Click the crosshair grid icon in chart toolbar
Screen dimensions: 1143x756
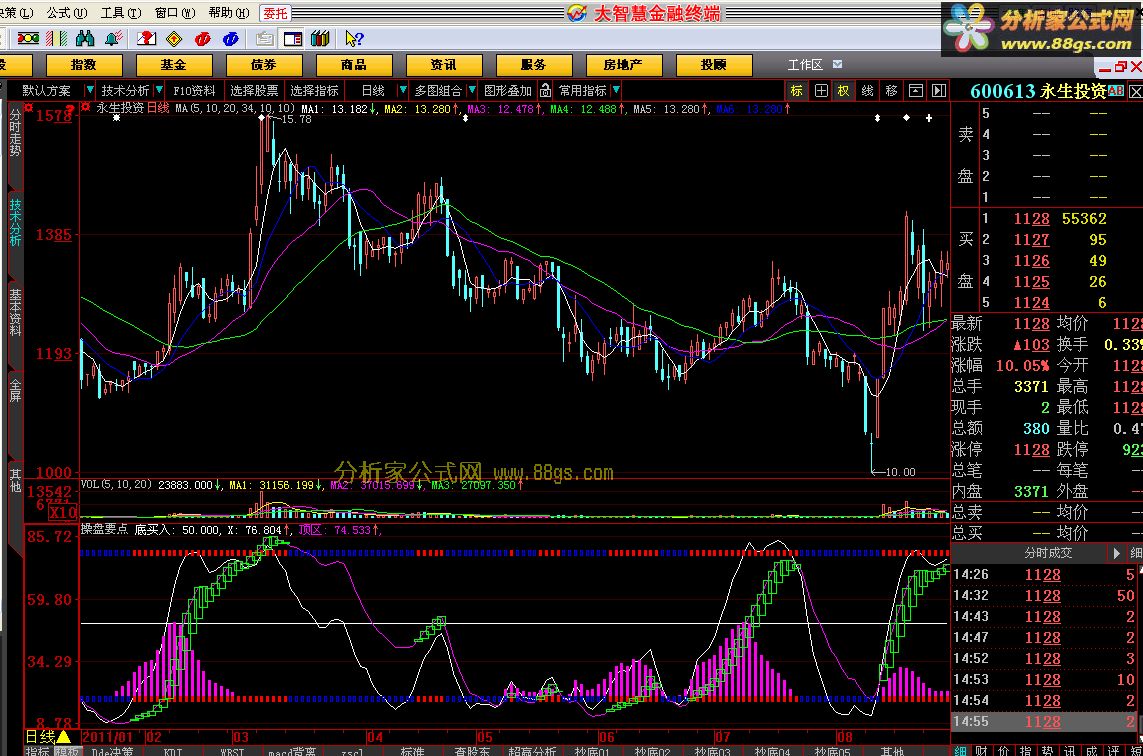(821, 90)
